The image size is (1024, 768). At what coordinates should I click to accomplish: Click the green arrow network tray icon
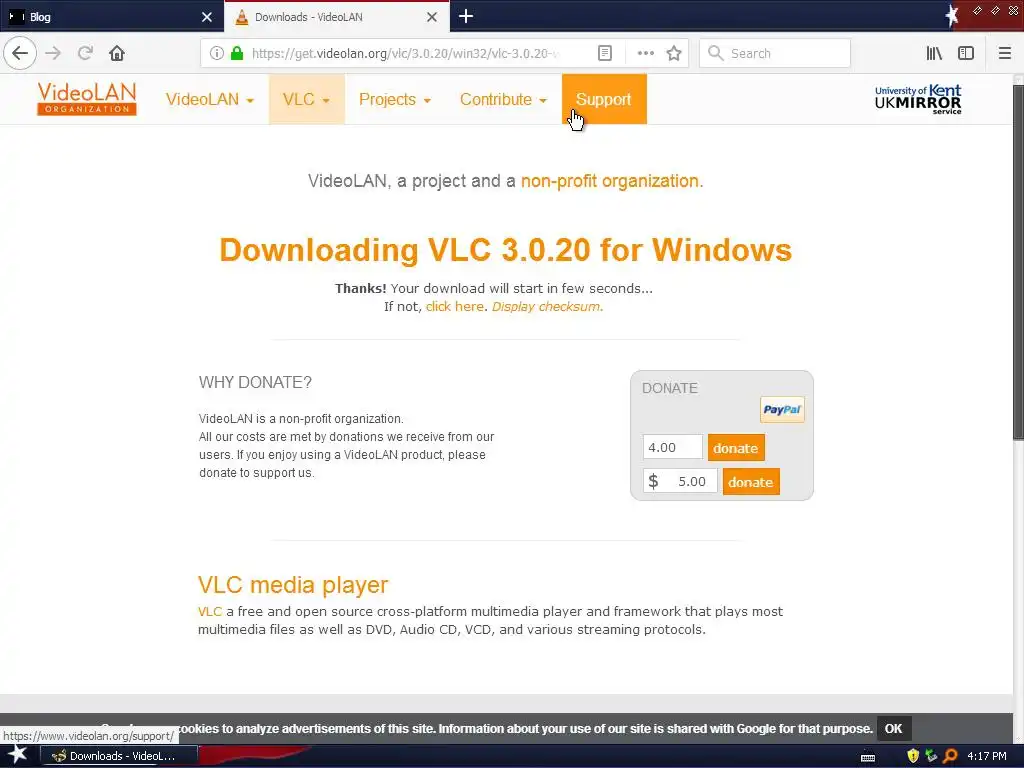[x=931, y=756]
